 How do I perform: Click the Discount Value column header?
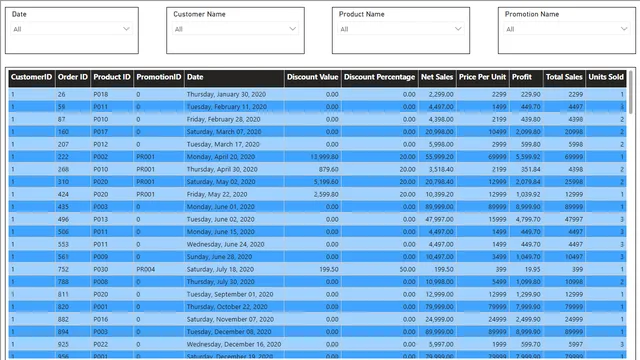[x=312, y=77]
